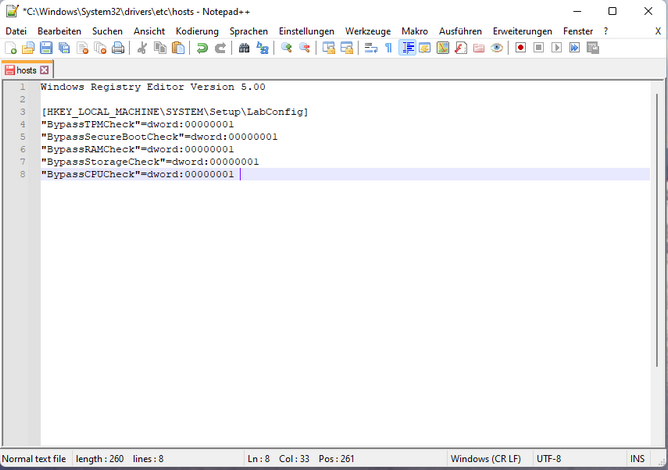Click the Zoom in toolbar icon
The width and height of the screenshot is (668, 470).
pyautogui.click(x=287, y=48)
